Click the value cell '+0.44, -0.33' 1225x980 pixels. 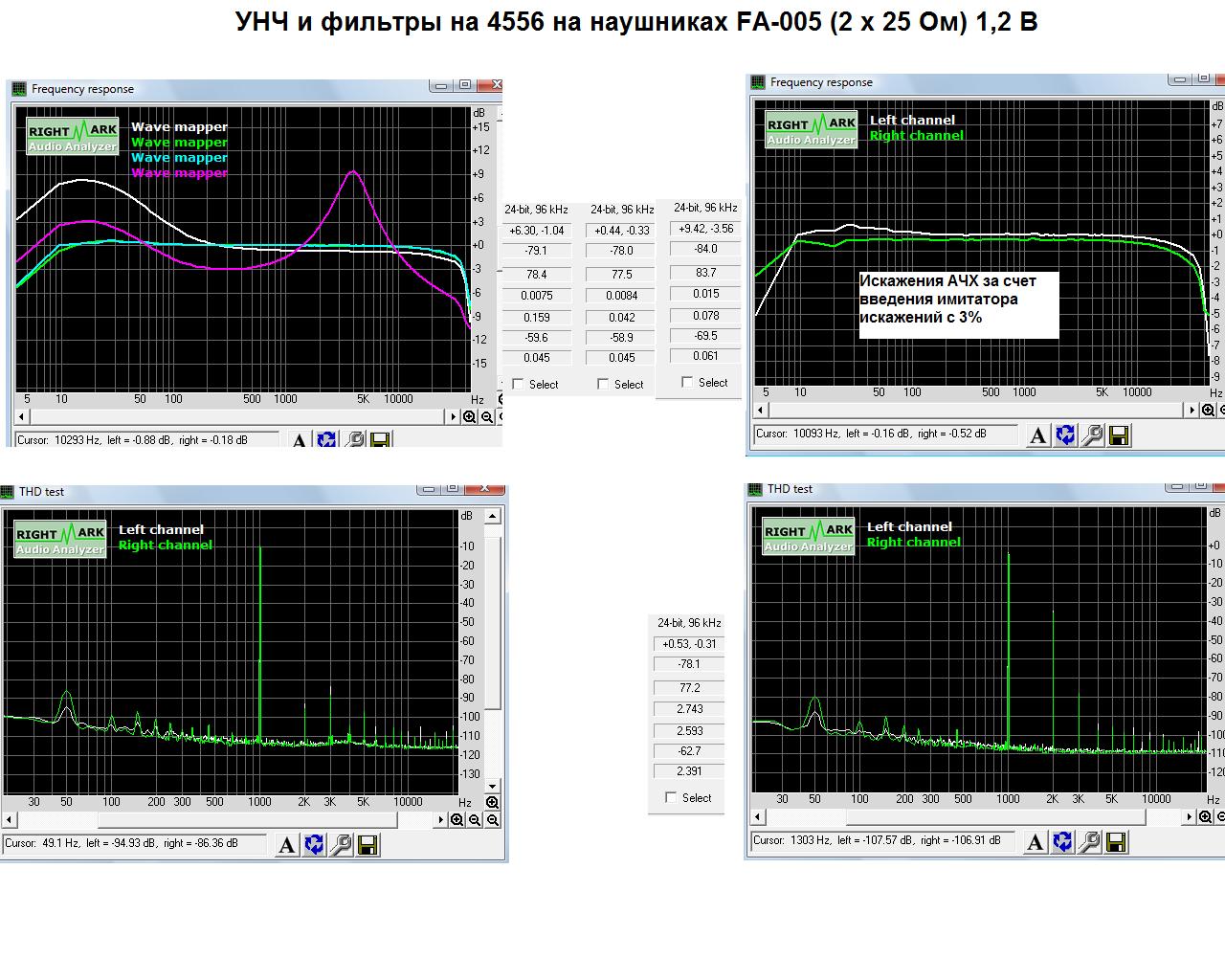622,231
